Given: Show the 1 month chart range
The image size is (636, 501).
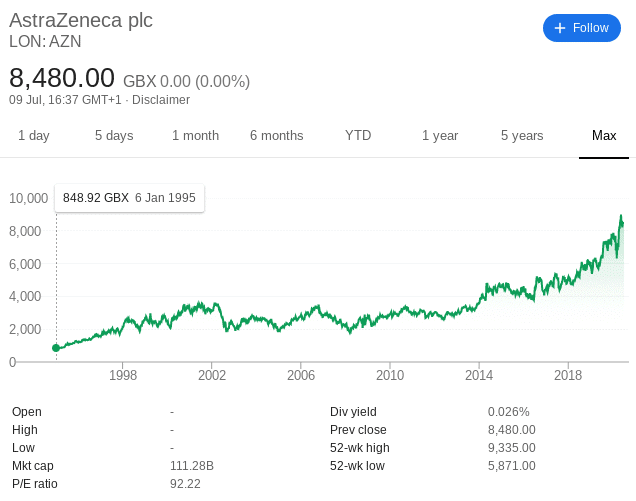Looking at the screenshot, I should click(x=195, y=135).
